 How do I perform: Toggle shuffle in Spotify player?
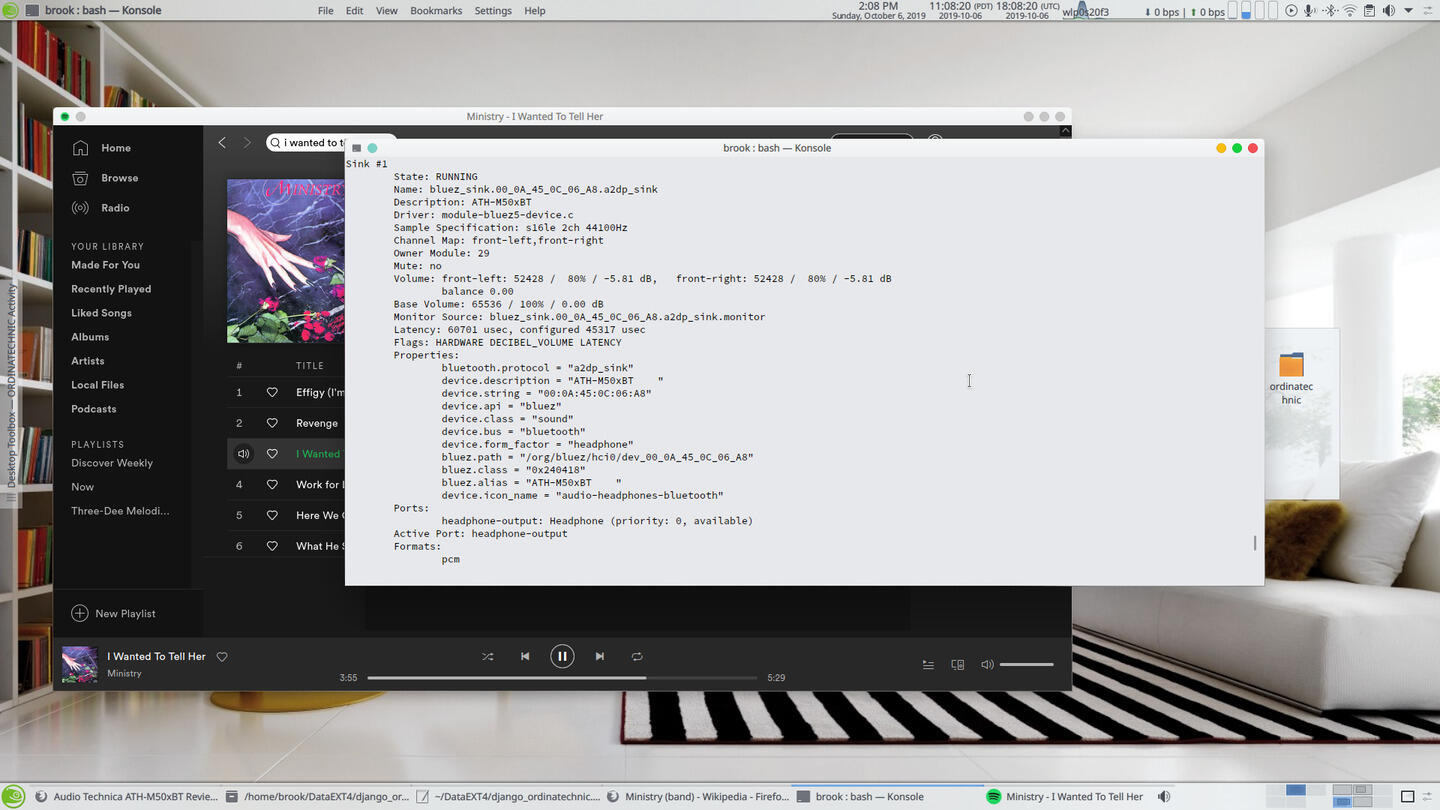487,657
